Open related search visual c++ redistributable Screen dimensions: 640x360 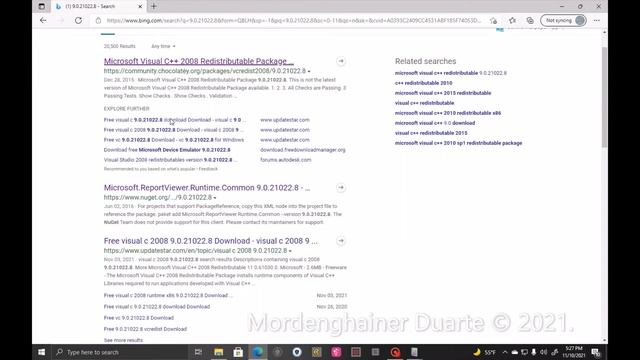coord(424,103)
